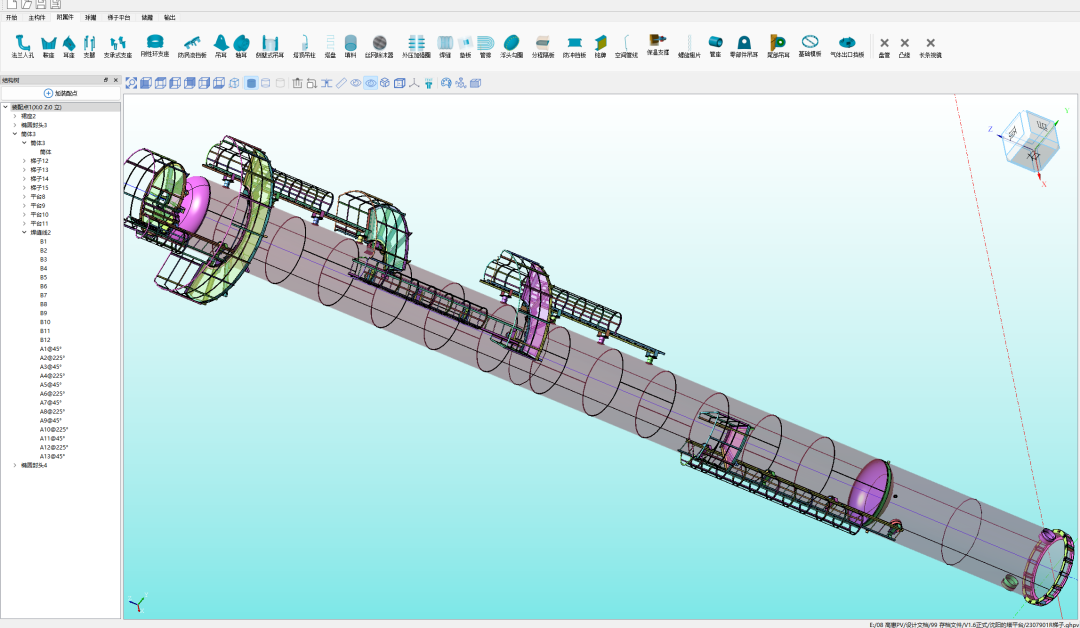Image resolution: width=1080 pixels, height=628 pixels.
Task: Select the 侧壁式吊耳 side-wall lug tool
Action: (269, 47)
